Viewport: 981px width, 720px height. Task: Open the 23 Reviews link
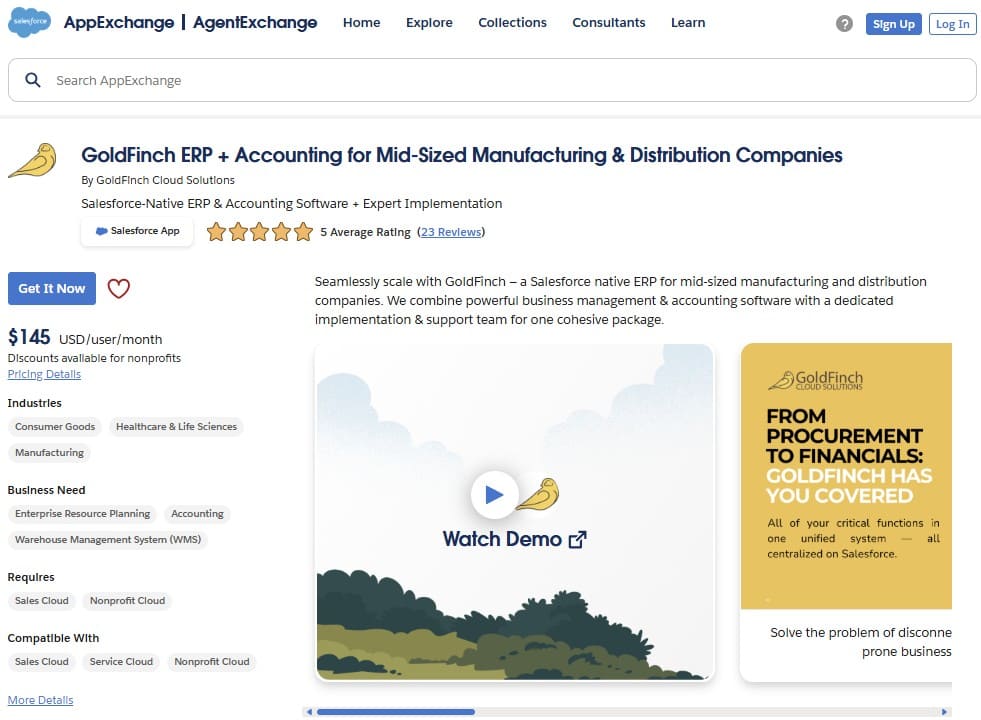[451, 232]
